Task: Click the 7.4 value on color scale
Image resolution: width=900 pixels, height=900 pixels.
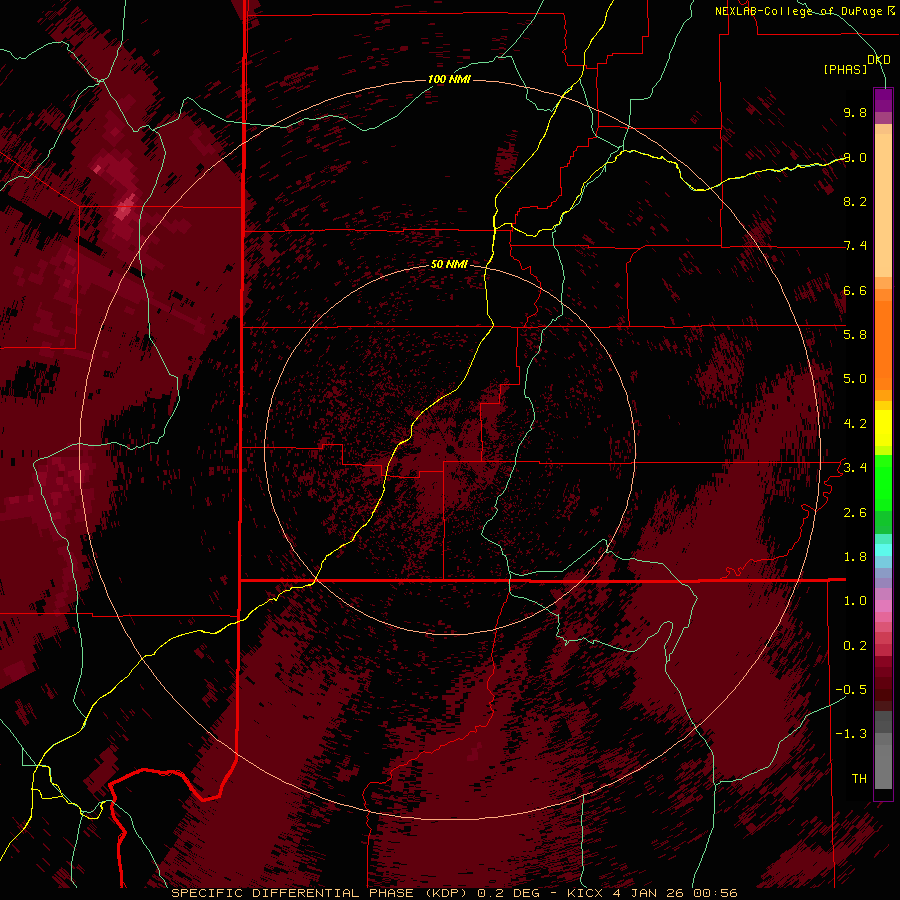Action: click(x=855, y=246)
